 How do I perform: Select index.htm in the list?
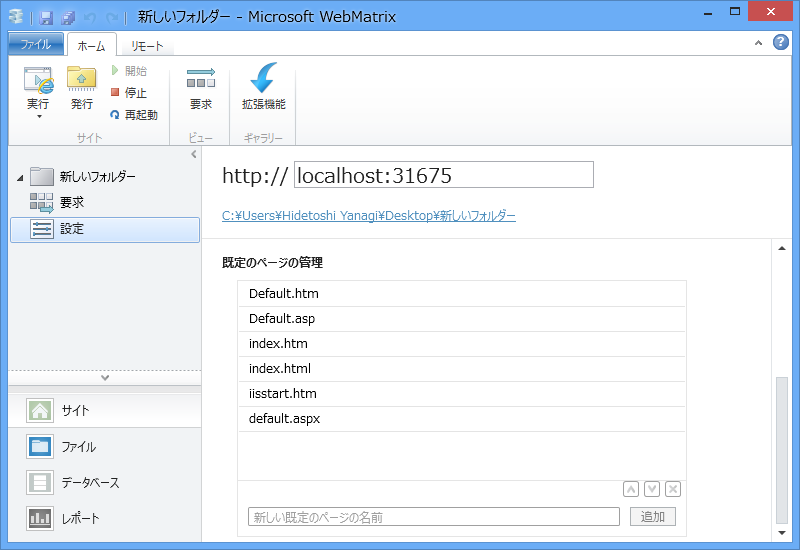tap(462, 344)
